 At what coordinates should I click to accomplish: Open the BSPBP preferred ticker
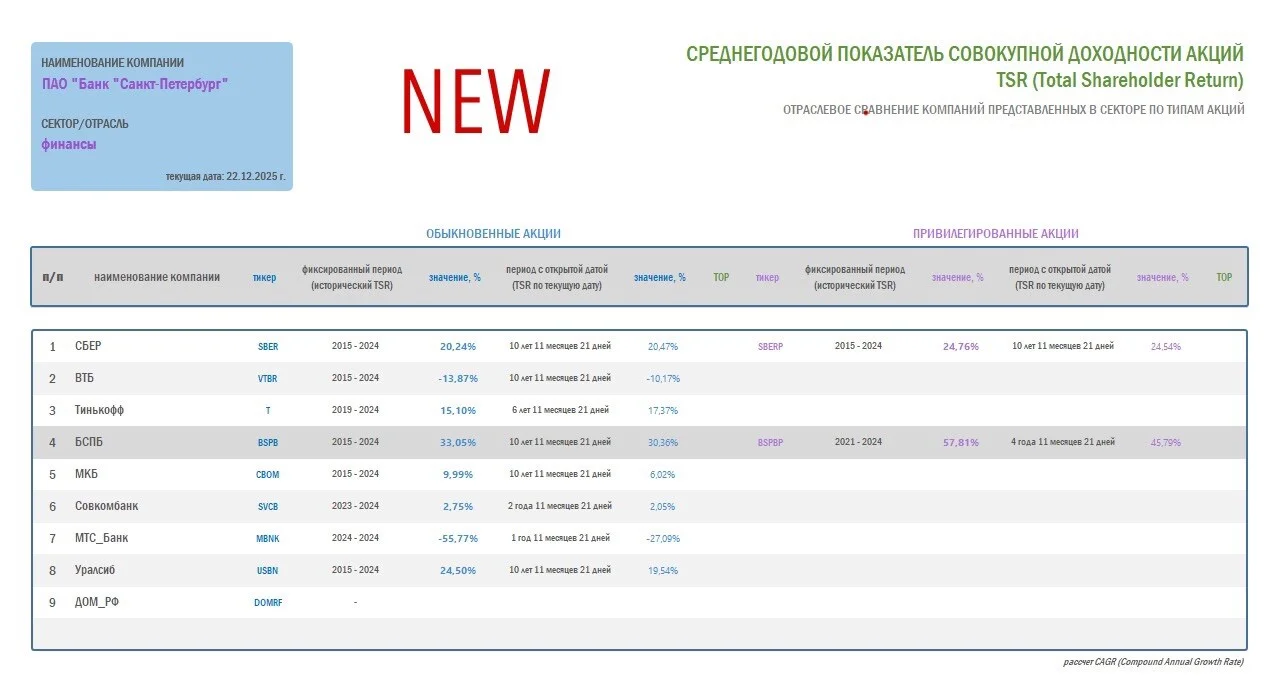click(x=770, y=442)
